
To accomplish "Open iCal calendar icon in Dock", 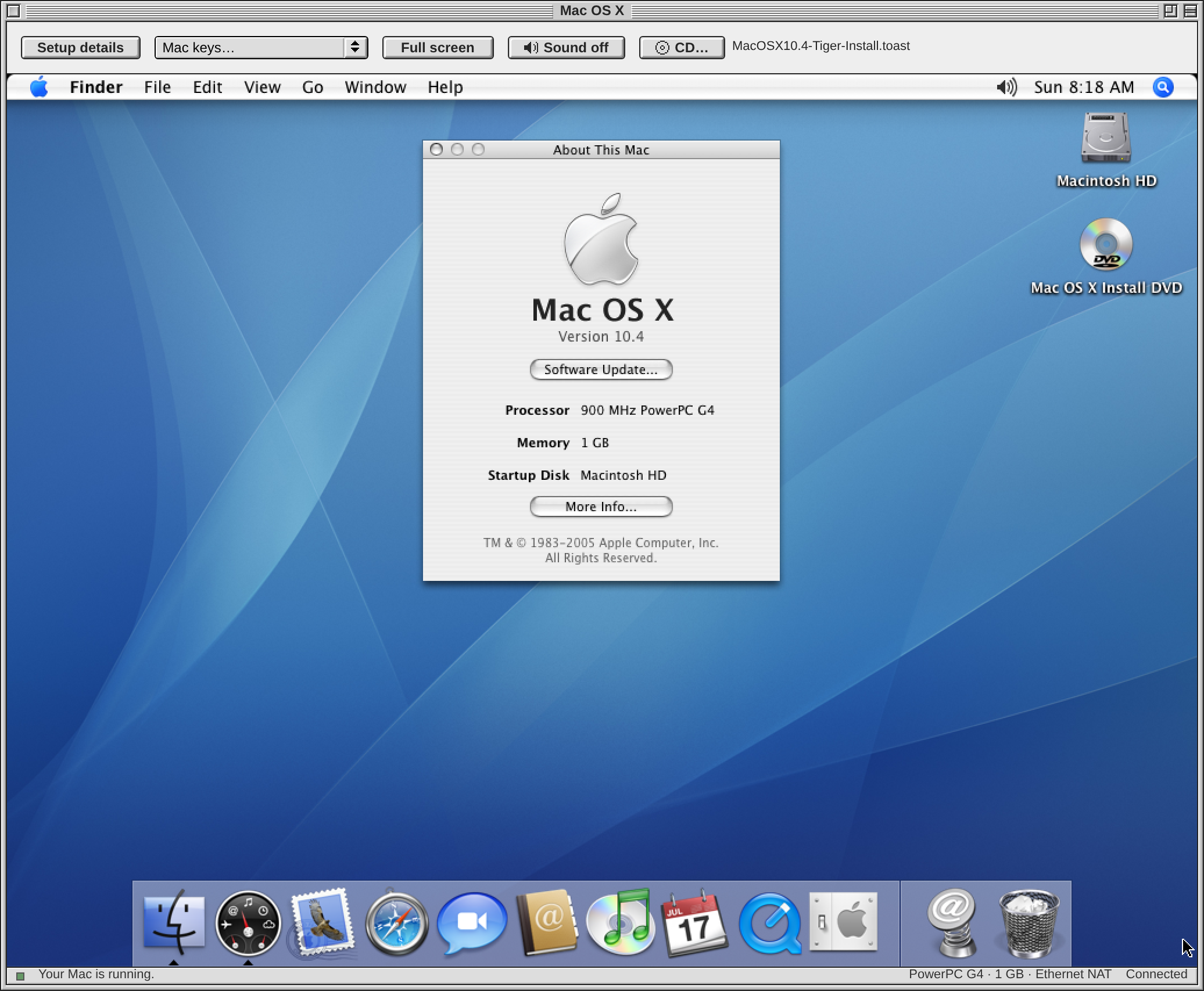I will (x=694, y=923).
